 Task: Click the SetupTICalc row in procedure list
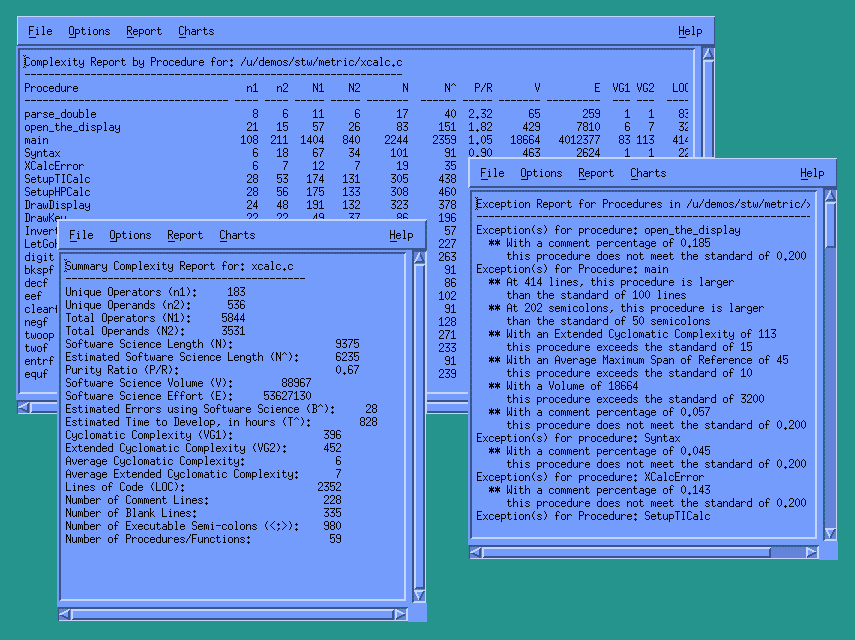coord(58,179)
